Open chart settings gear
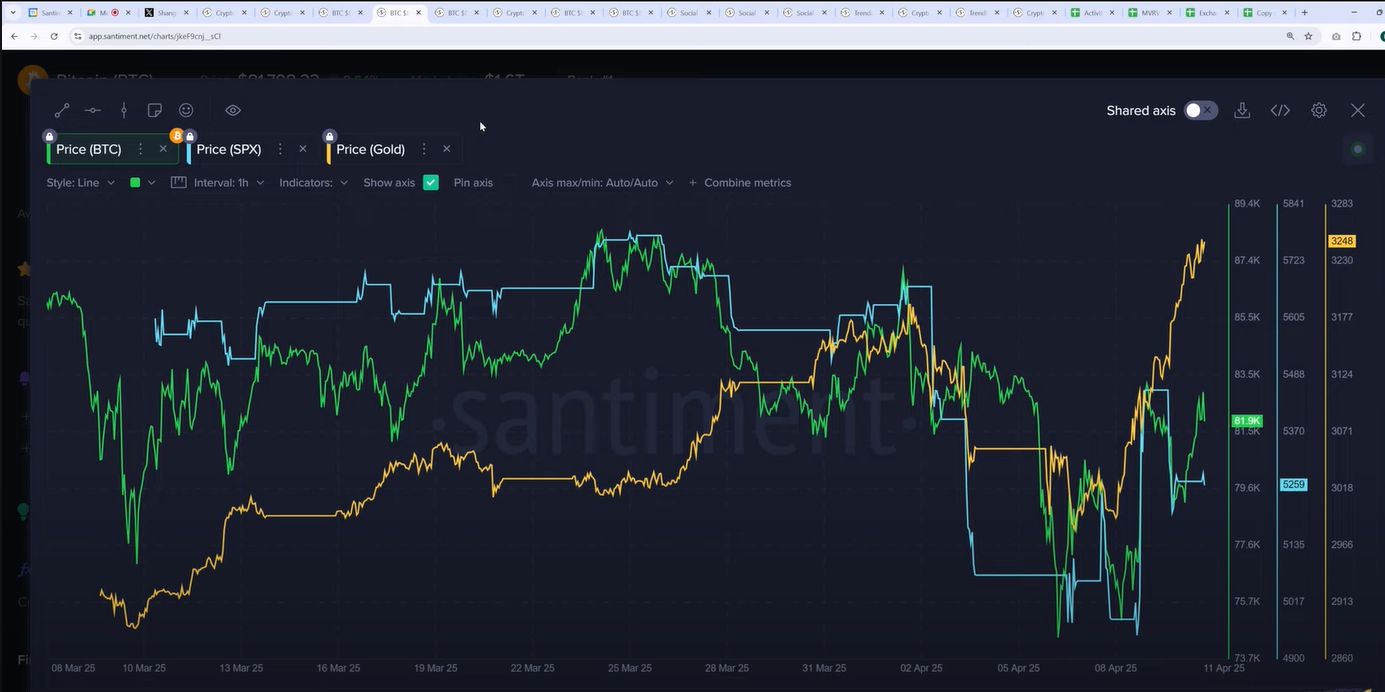 click(x=1319, y=111)
